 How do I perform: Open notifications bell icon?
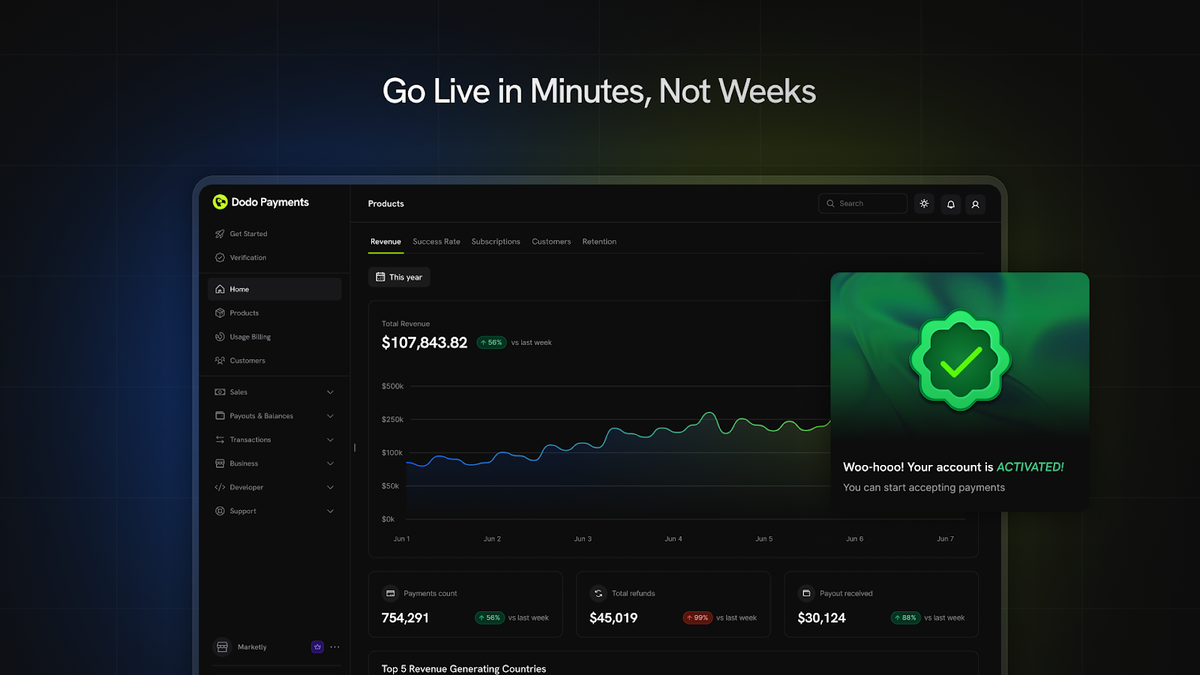pyautogui.click(x=951, y=204)
